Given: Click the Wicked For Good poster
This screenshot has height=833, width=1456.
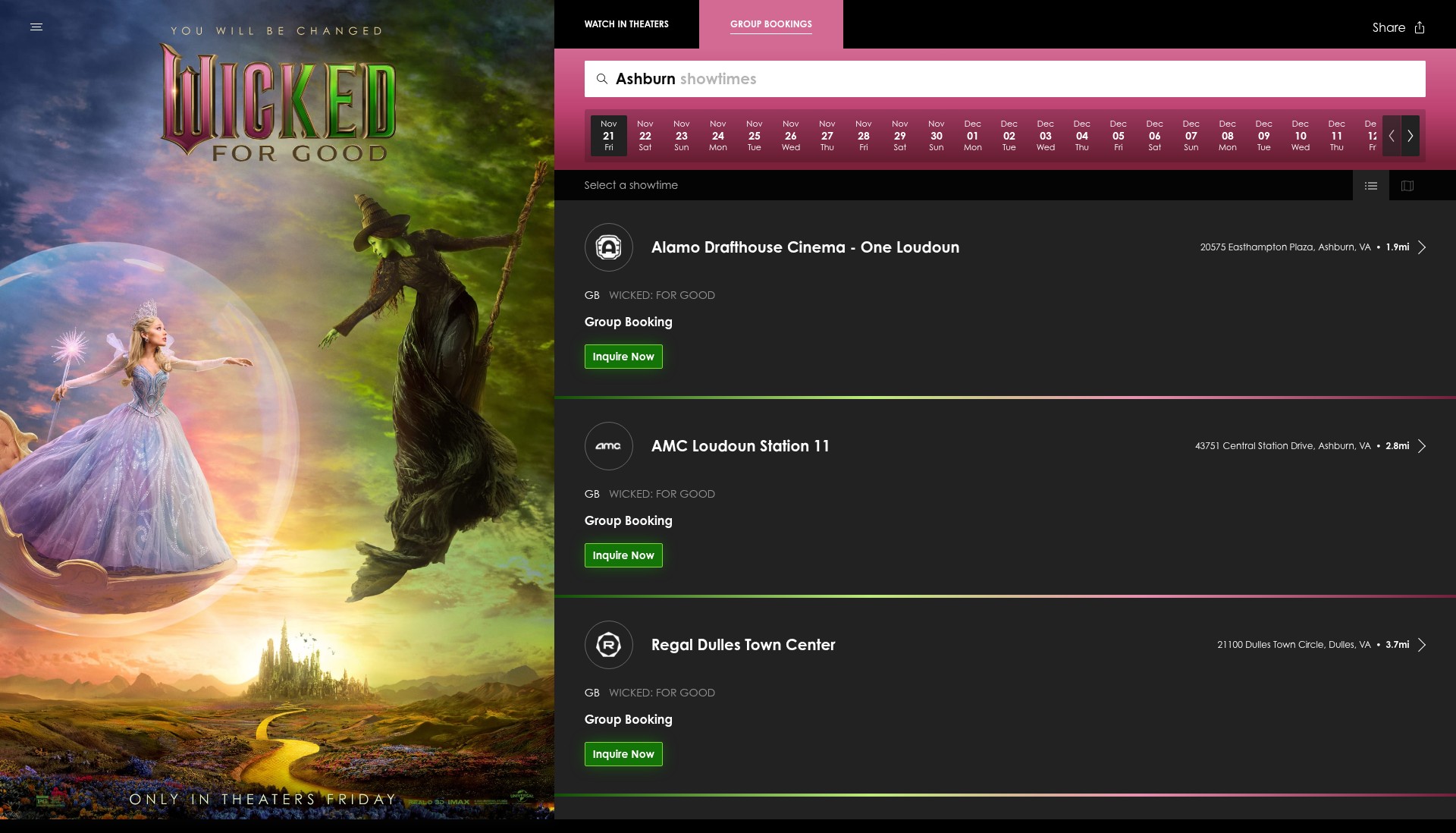Looking at the screenshot, I should [277, 410].
